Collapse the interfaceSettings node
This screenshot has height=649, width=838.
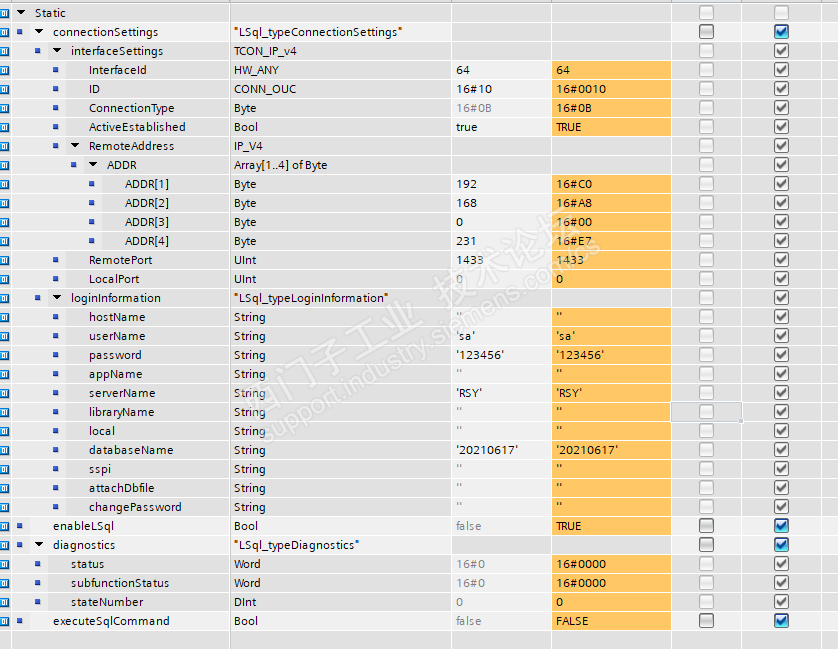(x=57, y=51)
